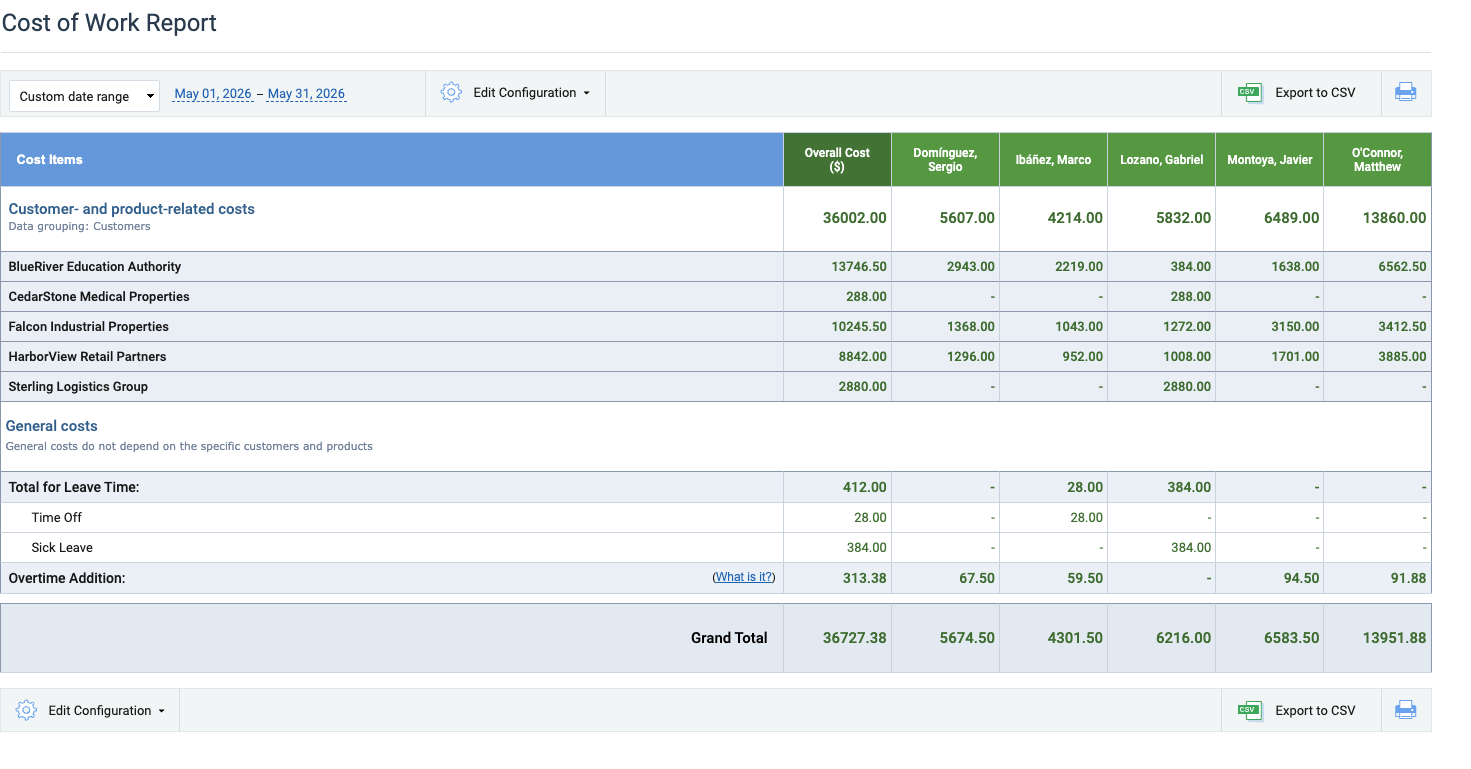The image size is (1471, 769).
Task: Click Domínguez overtime value 67.50
Action: coord(976,578)
